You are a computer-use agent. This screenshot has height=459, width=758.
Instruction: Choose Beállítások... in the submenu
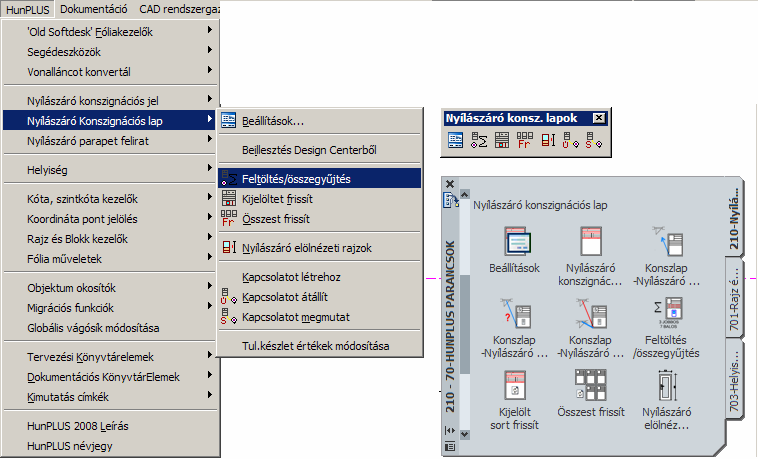click(320, 121)
